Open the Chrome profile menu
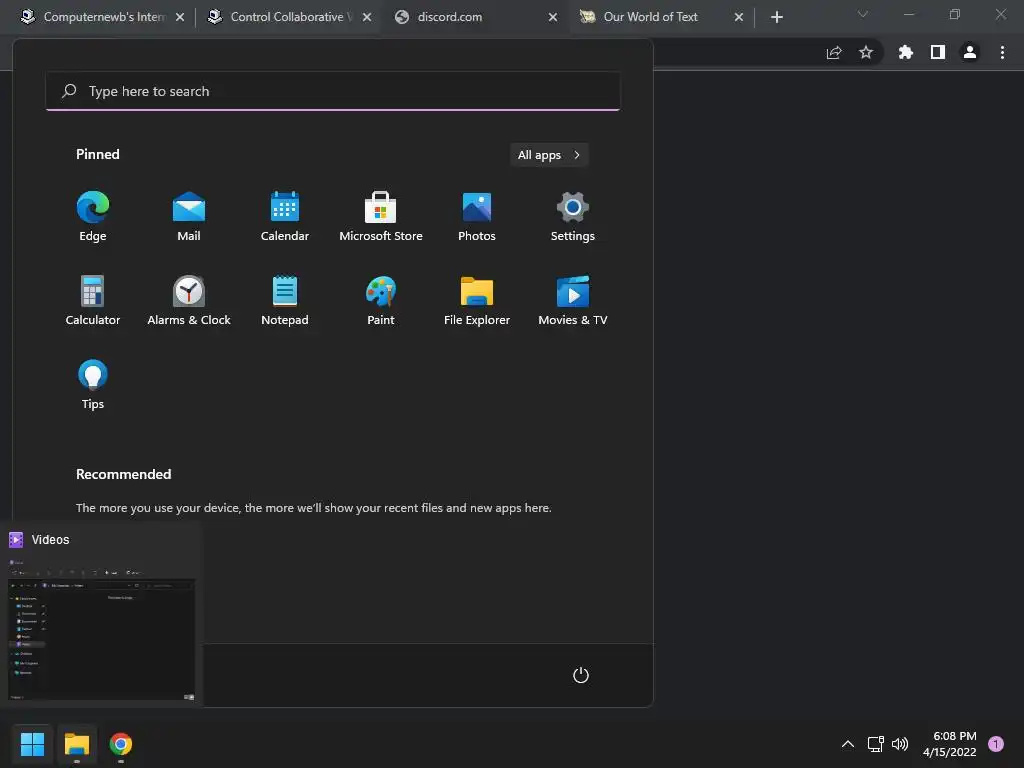The image size is (1024, 768). (970, 52)
